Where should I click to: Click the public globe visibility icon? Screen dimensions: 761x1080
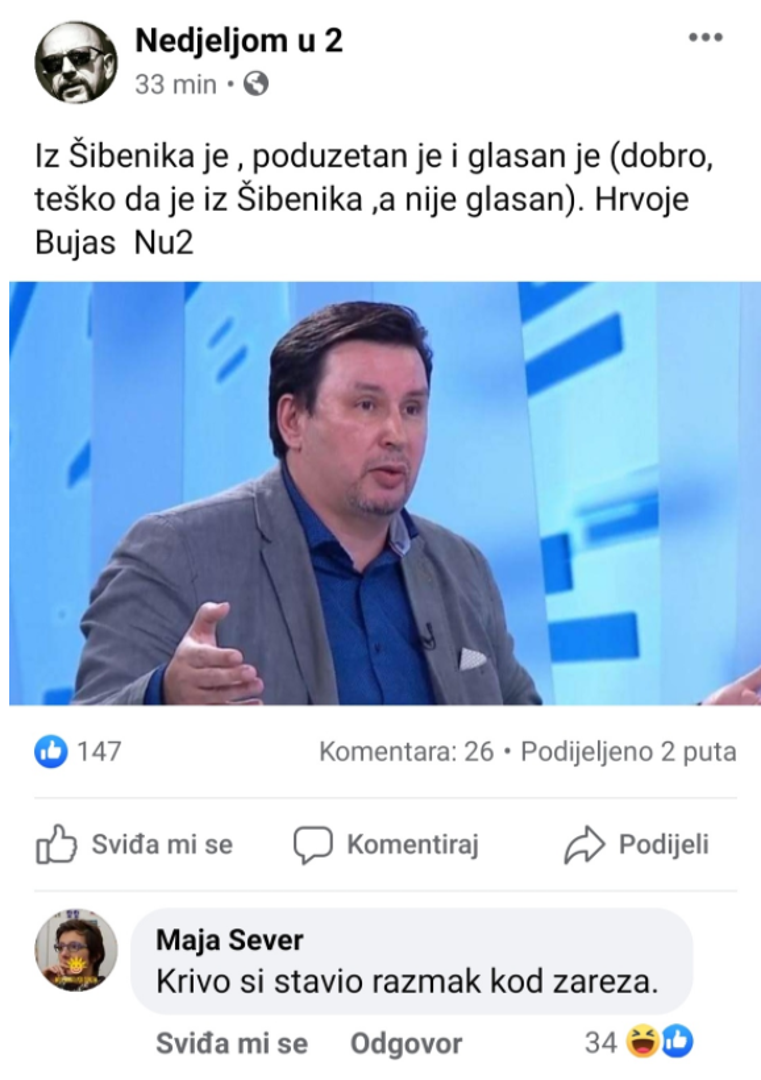(256, 85)
